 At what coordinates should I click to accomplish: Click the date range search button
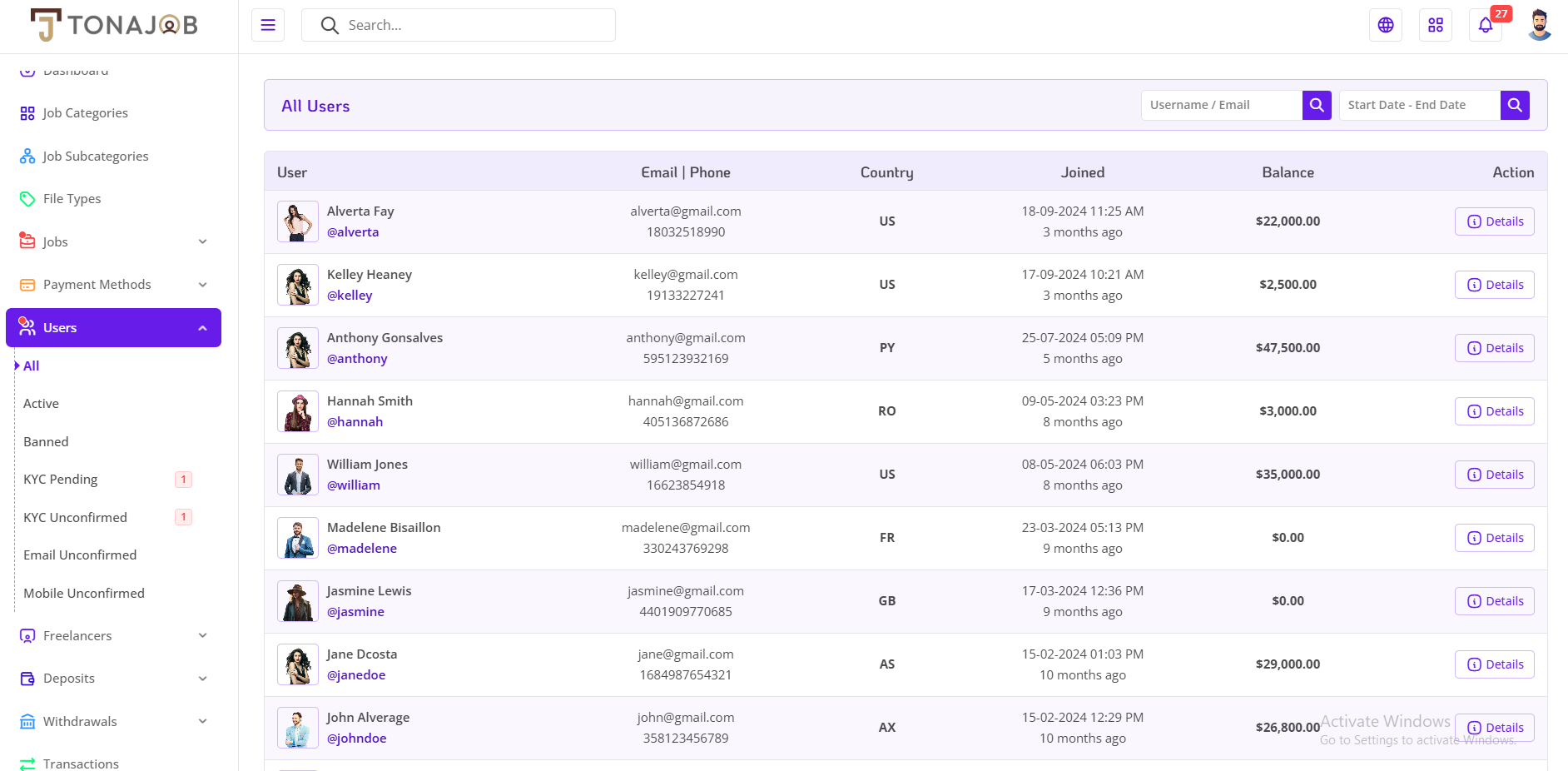(1515, 105)
